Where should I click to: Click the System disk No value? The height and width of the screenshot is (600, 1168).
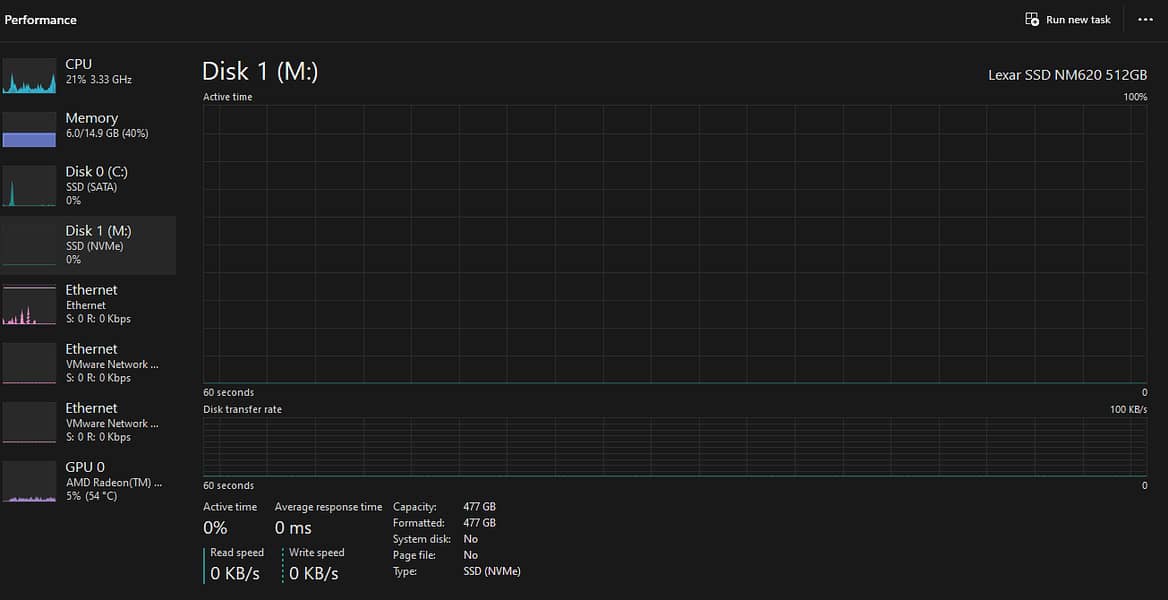pyautogui.click(x=470, y=539)
